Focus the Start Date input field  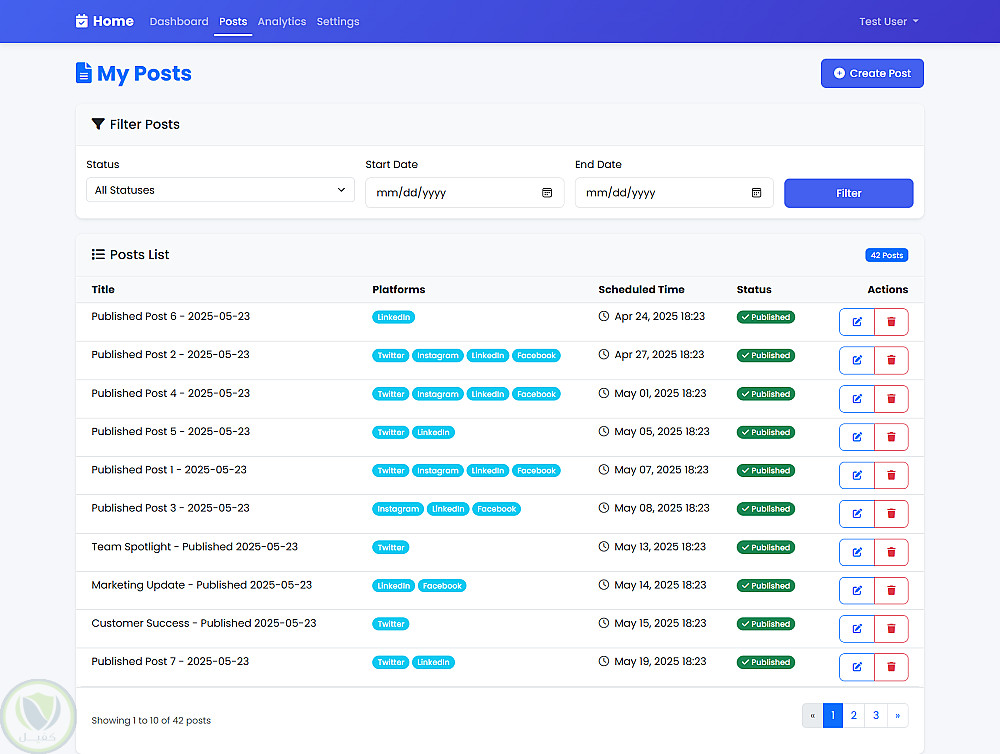point(464,193)
